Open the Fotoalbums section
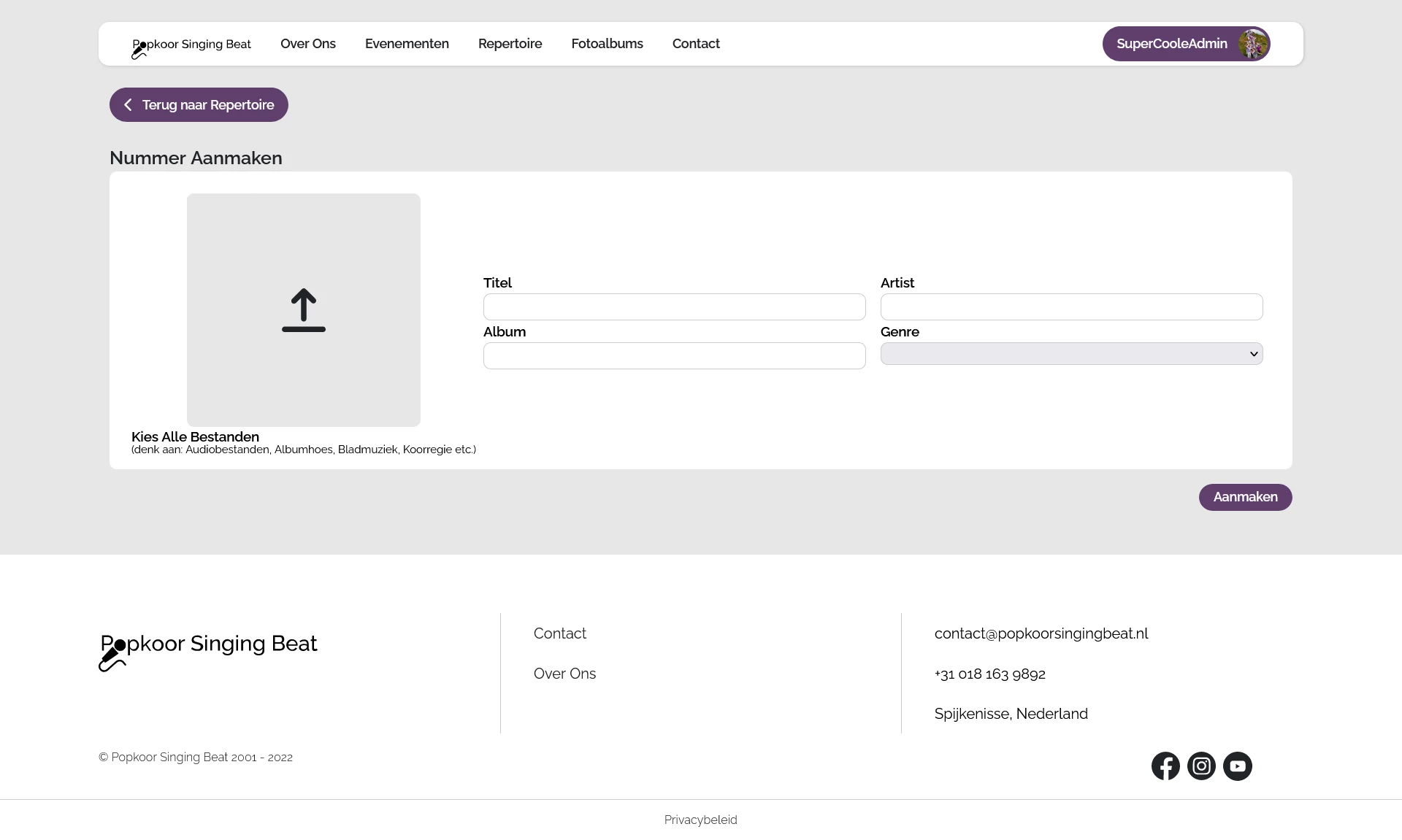 [x=607, y=43]
